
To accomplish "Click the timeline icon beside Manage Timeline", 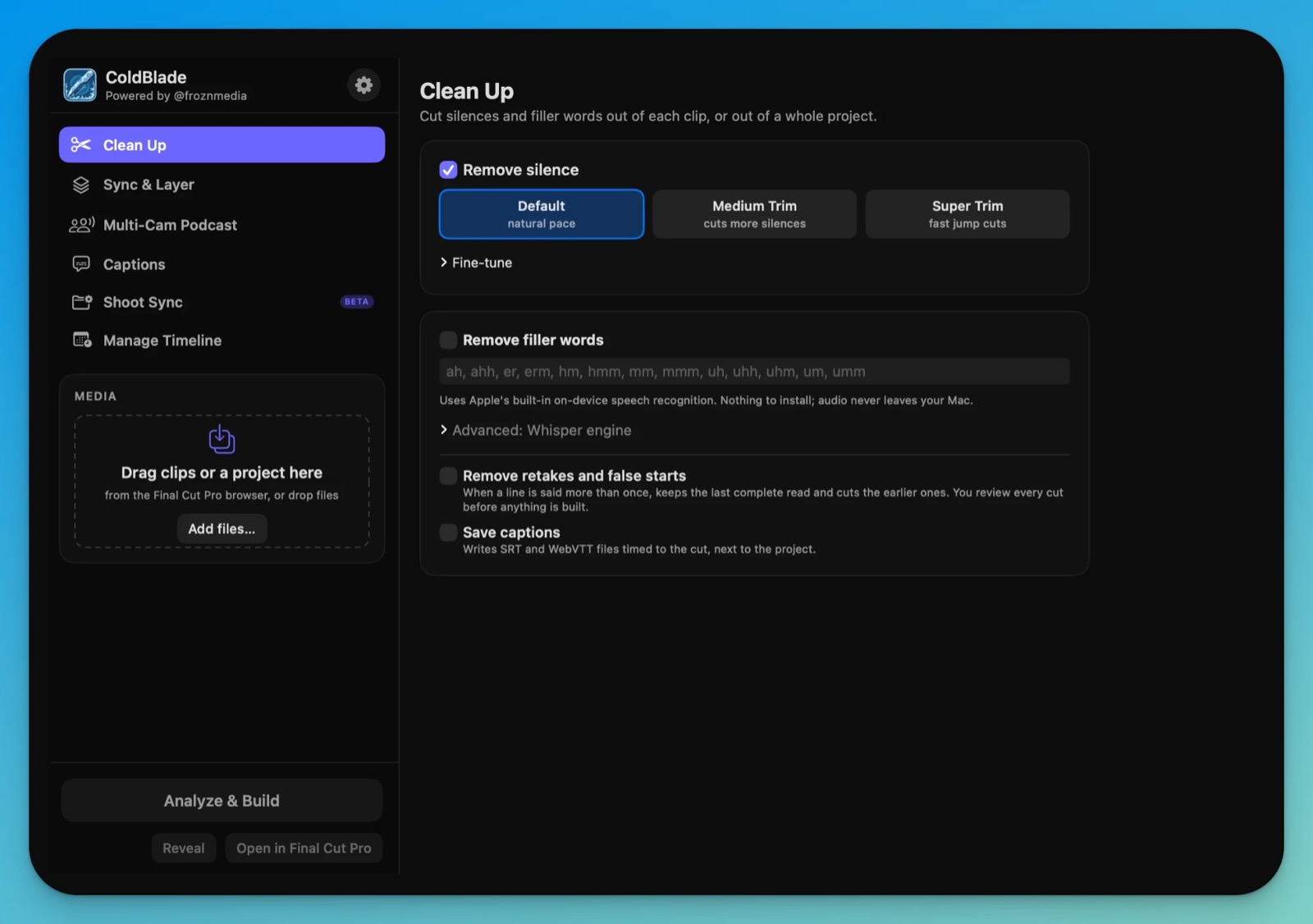I will pos(82,340).
